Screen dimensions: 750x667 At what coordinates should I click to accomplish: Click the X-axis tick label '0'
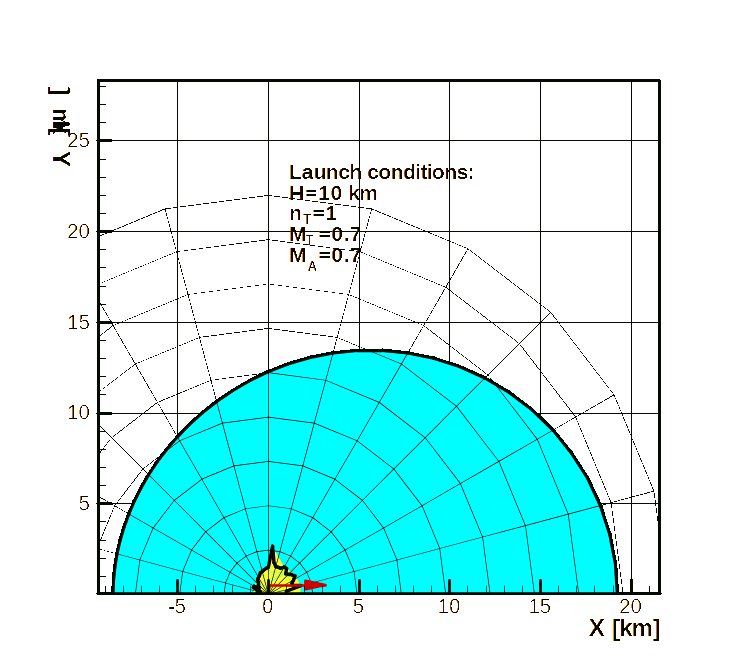(x=268, y=607)
